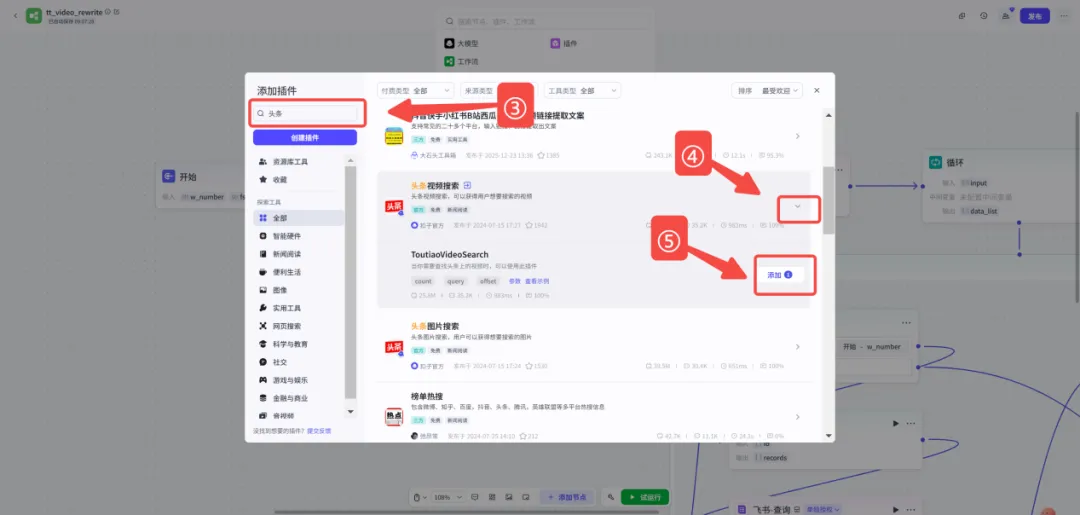Screen dimensions: 1080x515
Task: Click the sidebar category list scrollbar
Action: pos(351,282)
